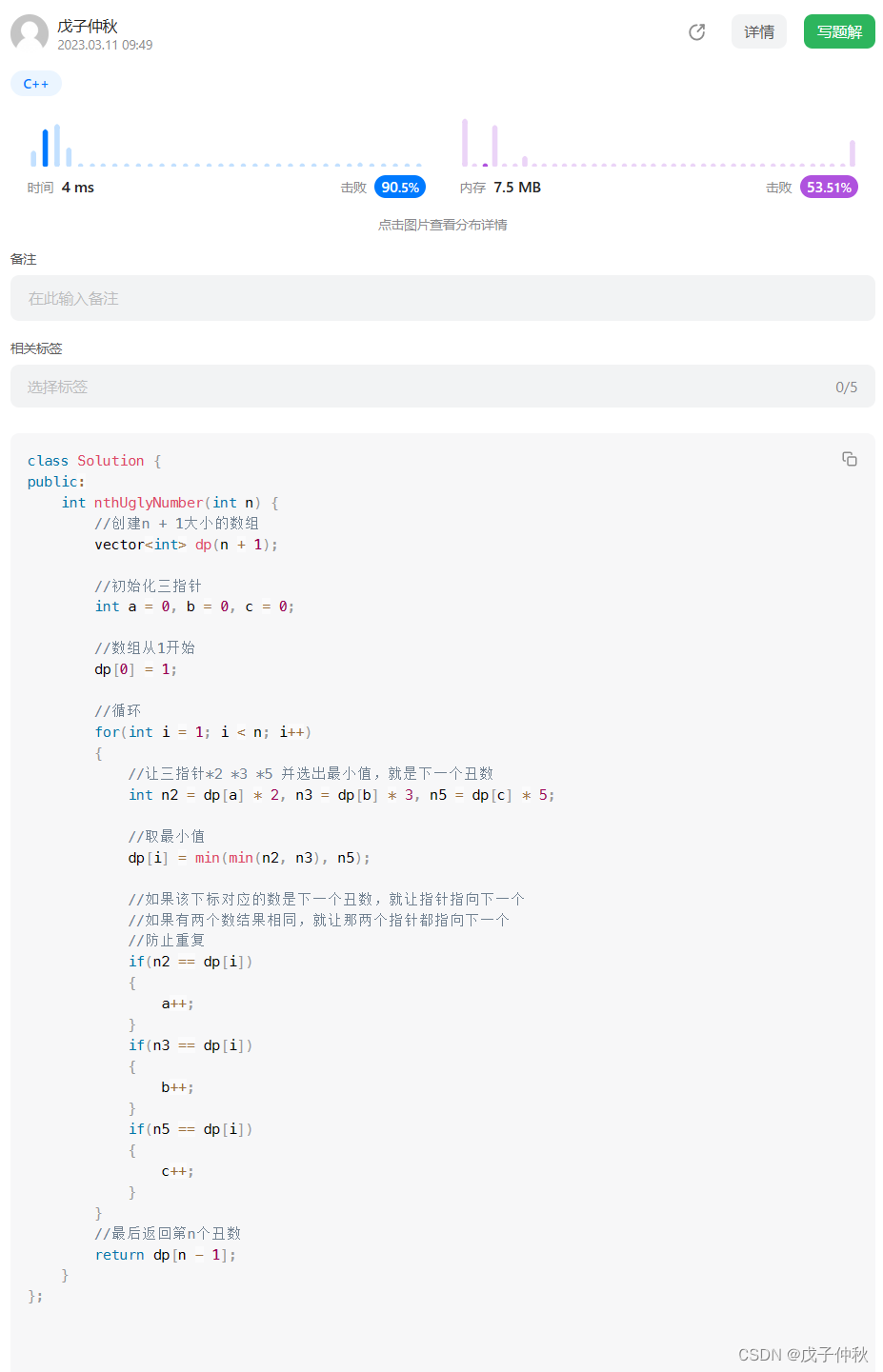Open the 详情 details button
This screenshot has width=883, height=1372.
tap(759, 31)
